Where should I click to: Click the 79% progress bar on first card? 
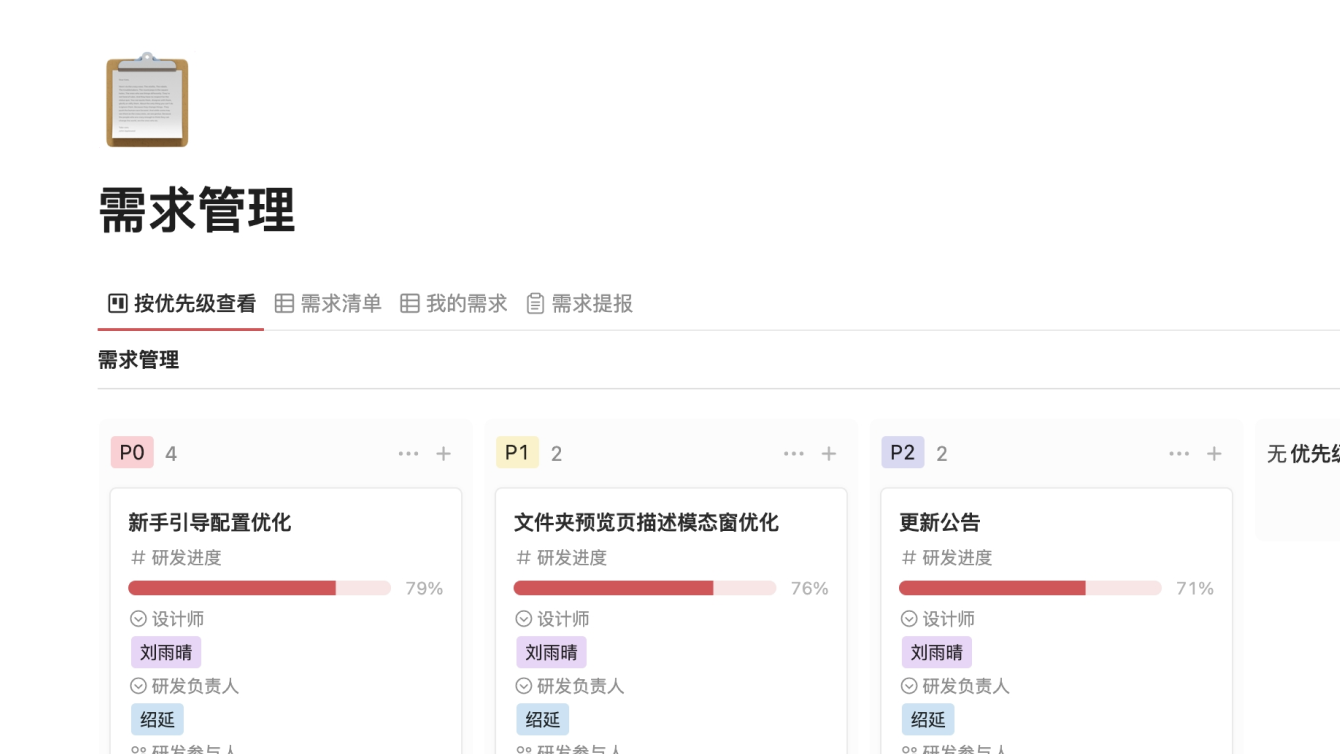coord(259,588)
